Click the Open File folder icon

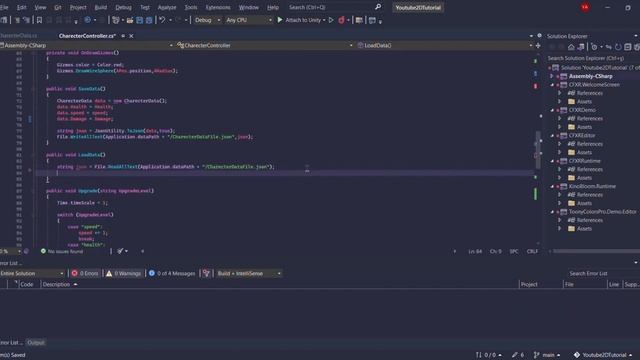pyautogui.click(x=130, y=20)
